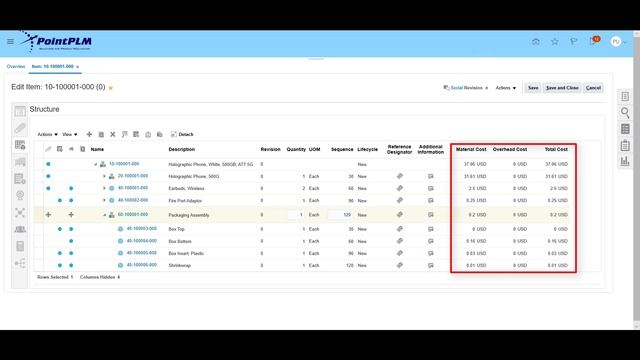This screenshot has width=640, height=360.
Task: Close the Item: 10-100001-000 tab
Action: [78, 67]
